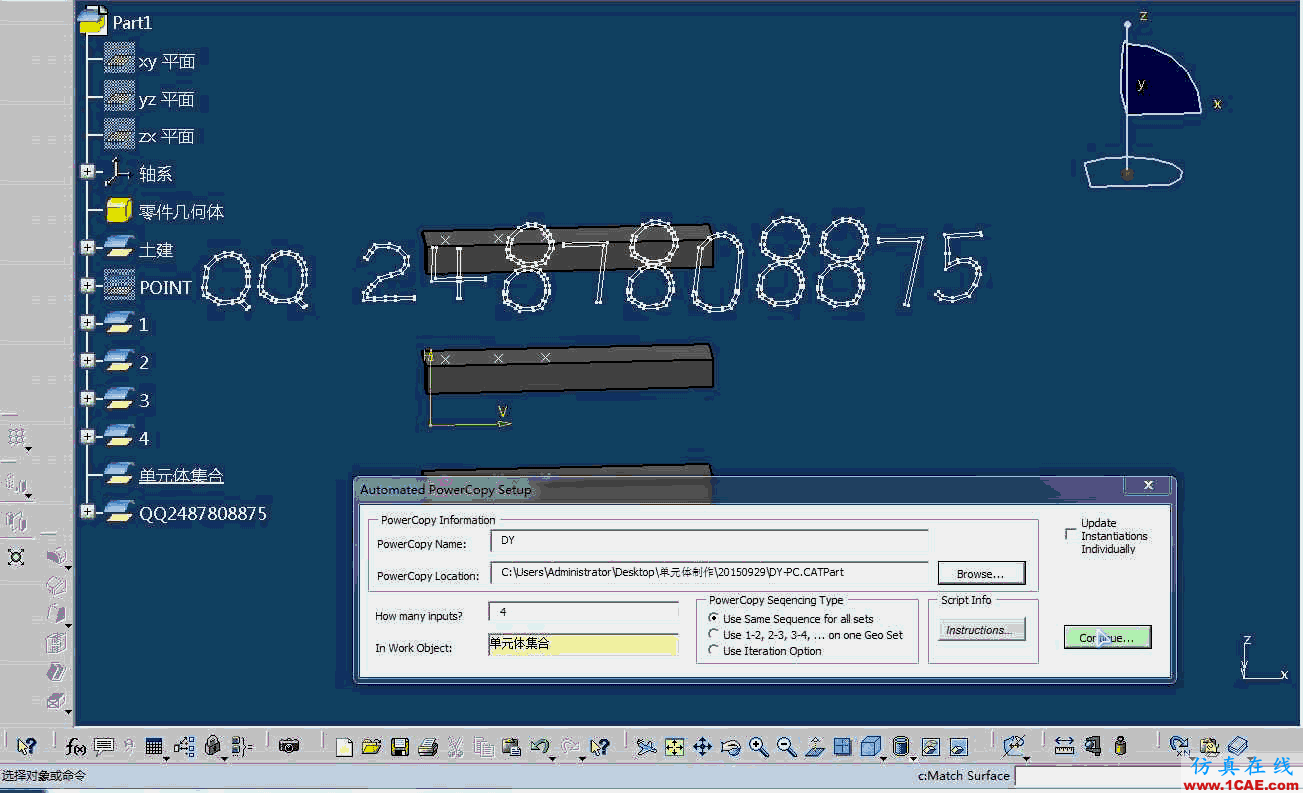Screen dimensions: 1303x793
Task: Click the PowerCopy Name field
Action: [709, 541]
